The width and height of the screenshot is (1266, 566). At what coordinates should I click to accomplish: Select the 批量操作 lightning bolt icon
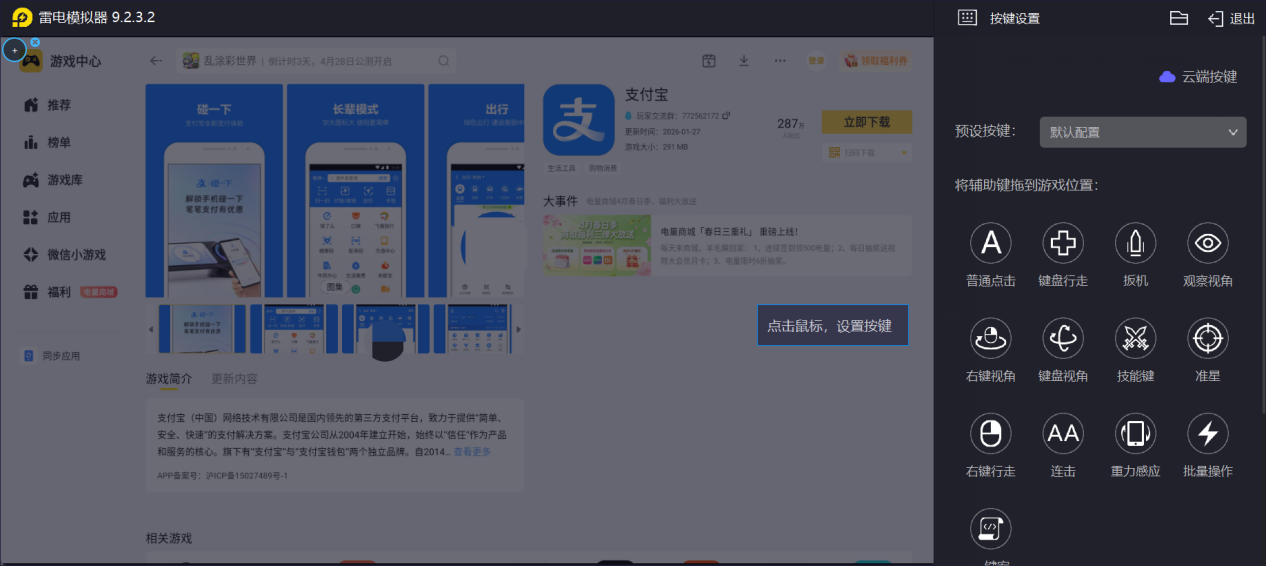pos(1208,433)
